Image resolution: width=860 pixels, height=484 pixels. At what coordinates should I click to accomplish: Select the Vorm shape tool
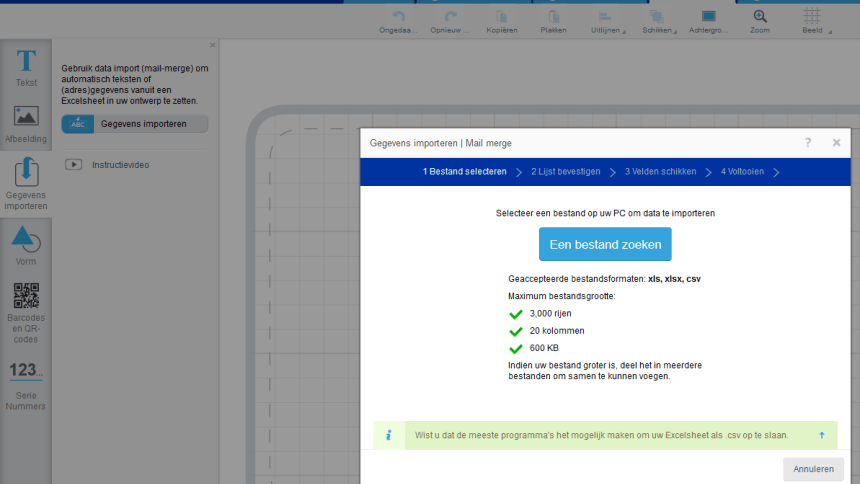(26, 245)
